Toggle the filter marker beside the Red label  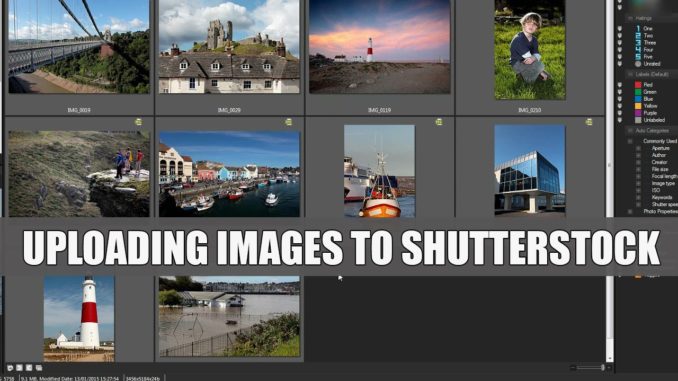(x=620, y=85)
